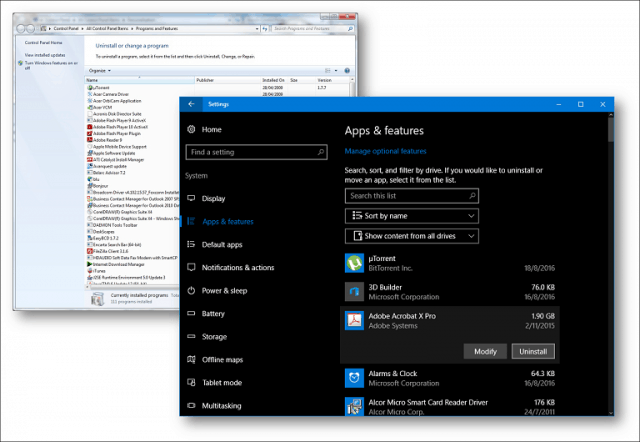
Task: Click the Uninstall button for Adobe Acrobat
Action: click(x=533, y=351)
